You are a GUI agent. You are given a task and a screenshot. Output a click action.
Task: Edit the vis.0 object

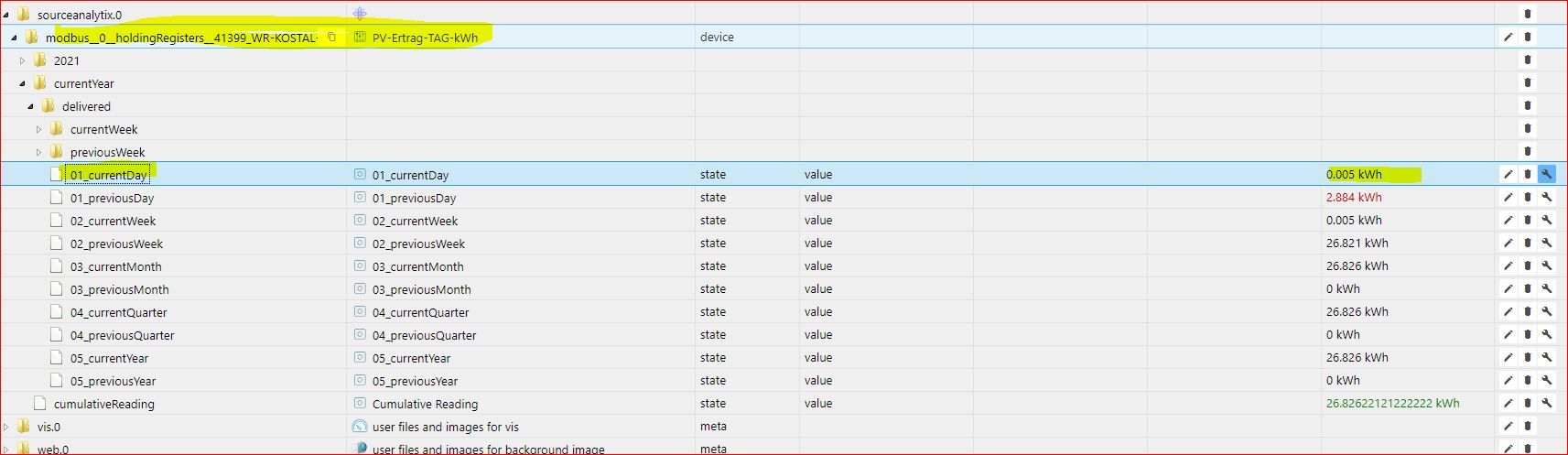tap(1508, 426)
